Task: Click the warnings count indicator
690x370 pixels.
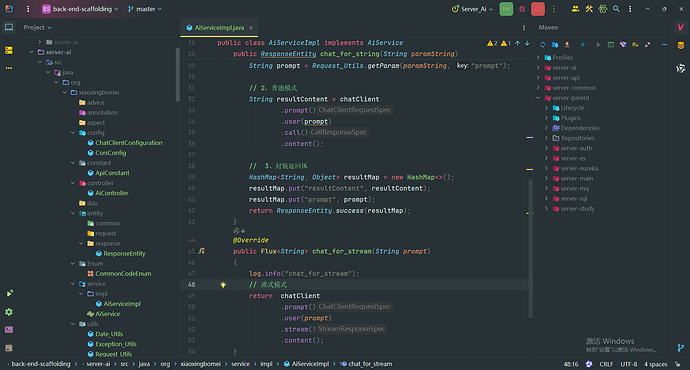Action: tap(499, 43)
